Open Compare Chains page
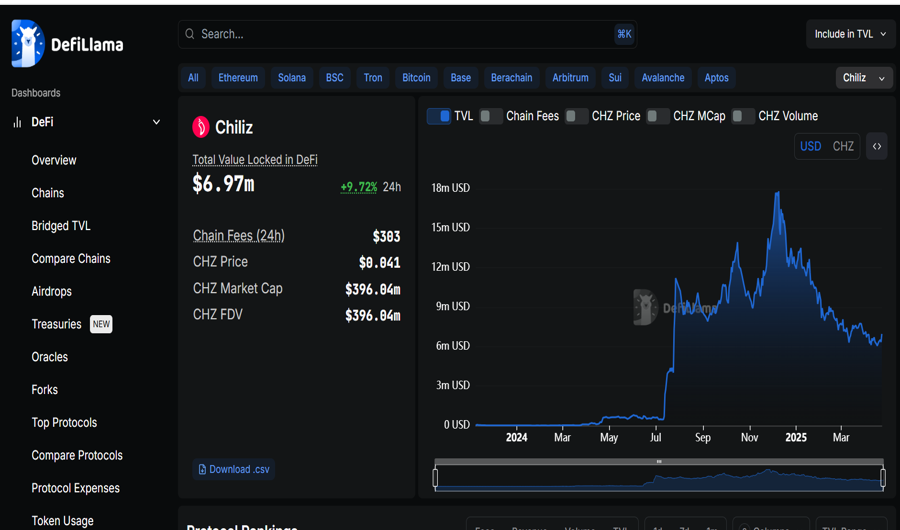Screen dimensions: 900x530 [x=71, y=258]
